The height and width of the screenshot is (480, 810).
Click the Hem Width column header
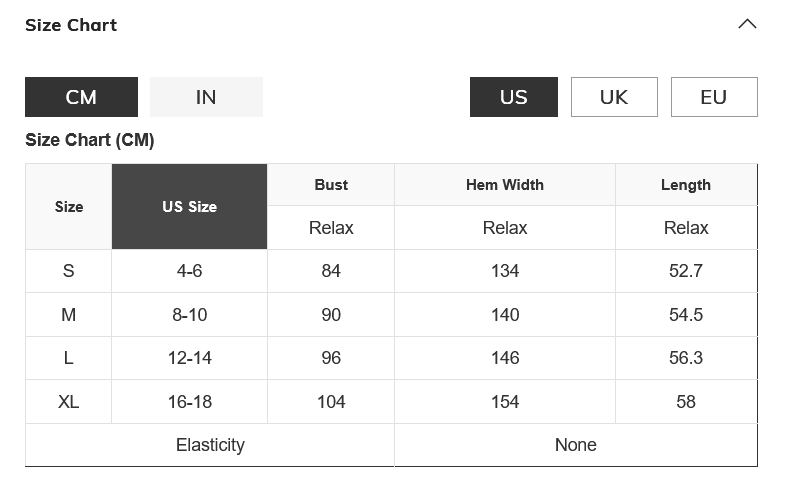click(x=505, y=185)
